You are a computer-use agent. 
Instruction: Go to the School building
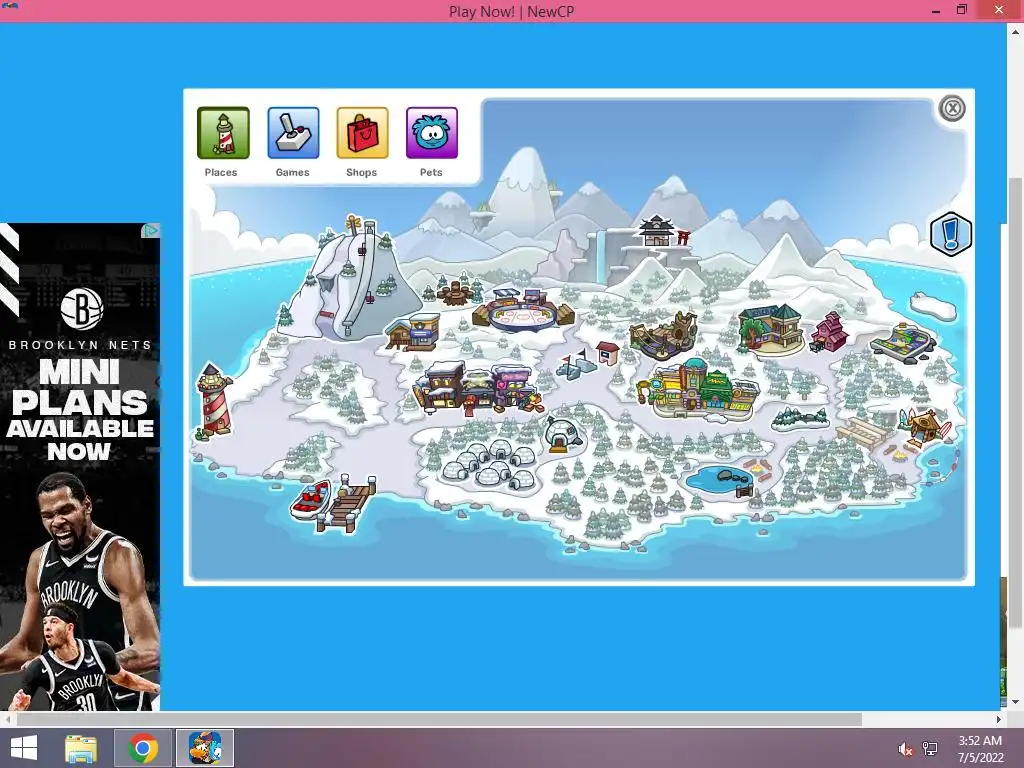(x=771, y=328)
